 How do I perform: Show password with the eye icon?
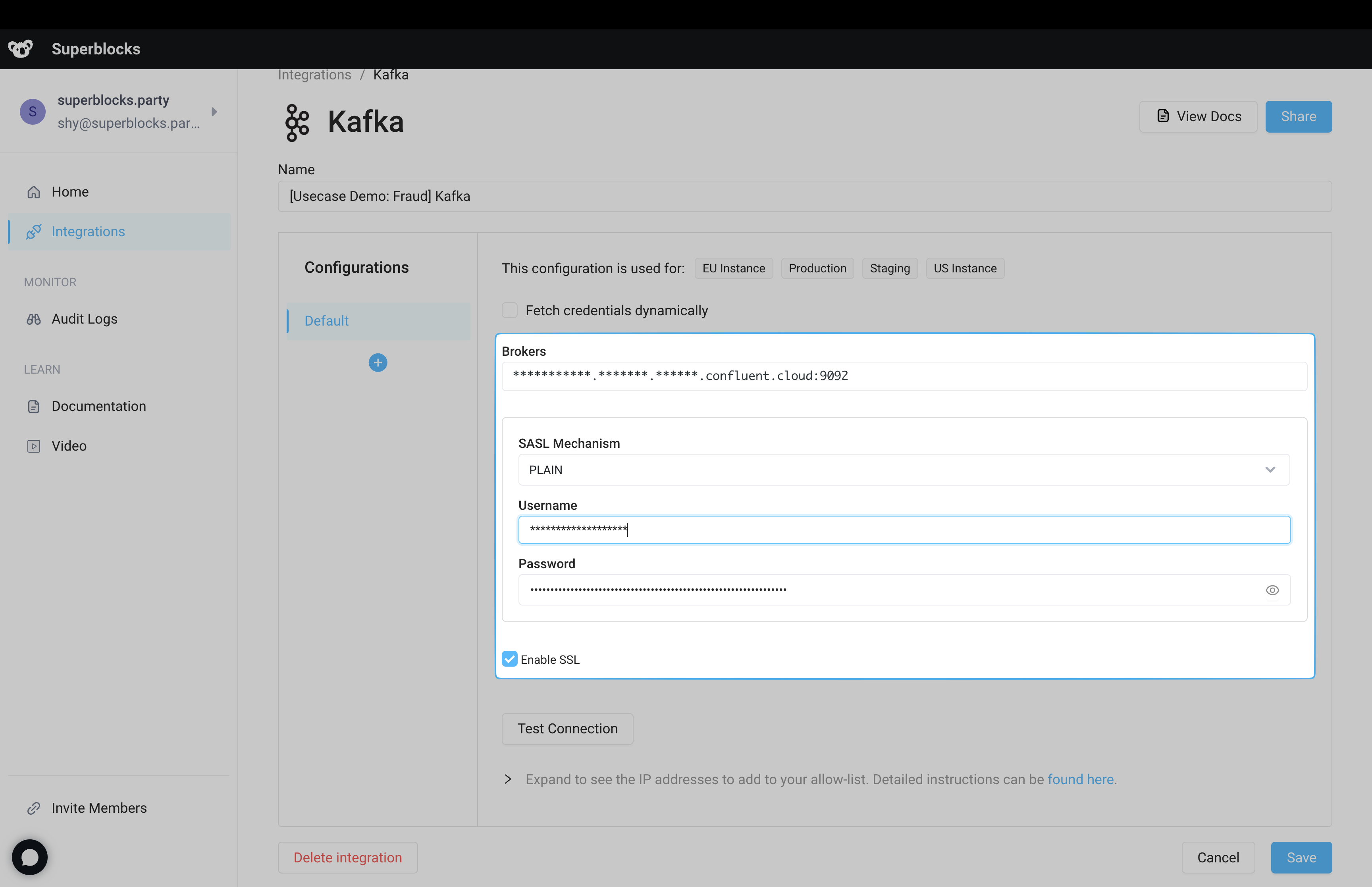(x=1272, y=590)
